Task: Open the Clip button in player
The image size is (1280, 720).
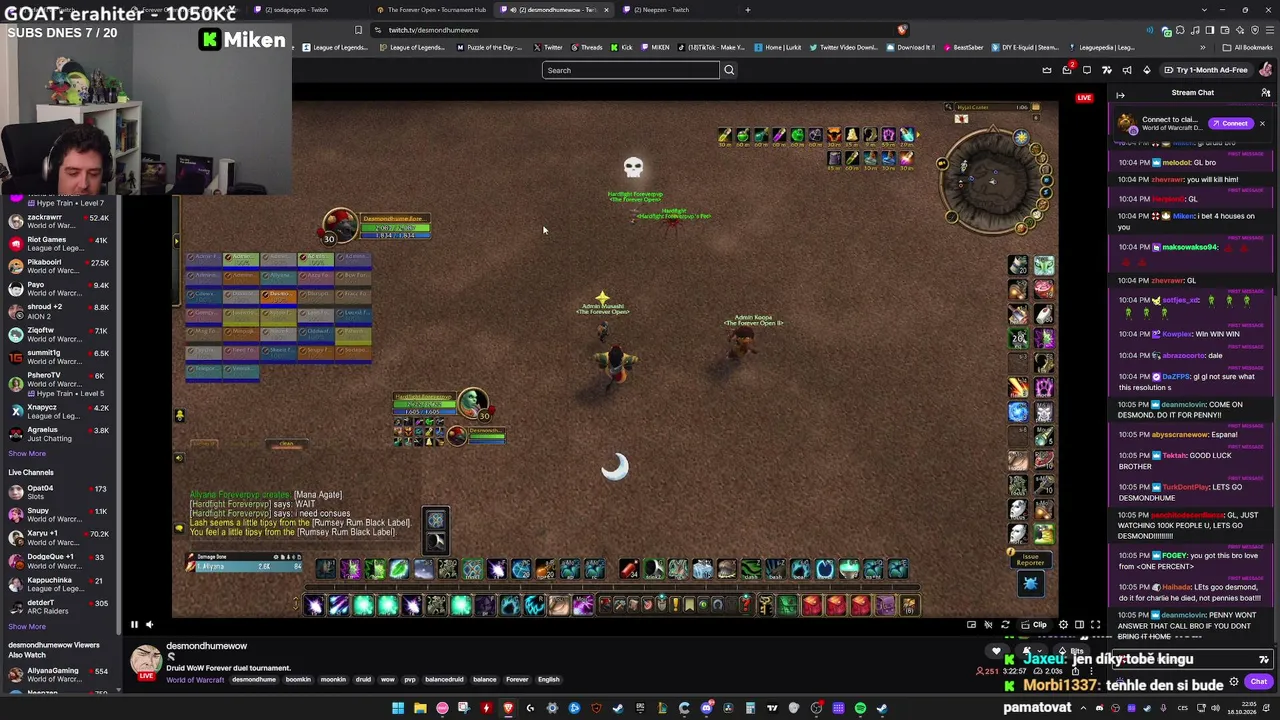Action: 1034,624
